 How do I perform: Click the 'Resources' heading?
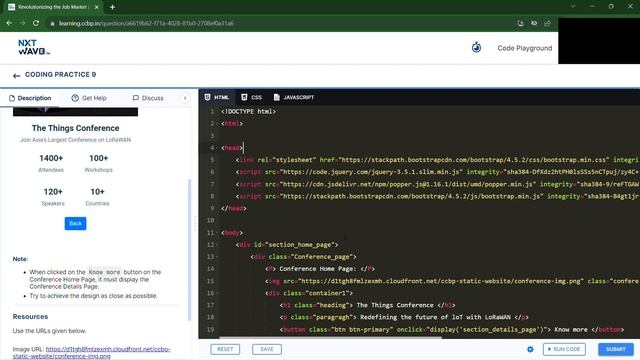30,317
